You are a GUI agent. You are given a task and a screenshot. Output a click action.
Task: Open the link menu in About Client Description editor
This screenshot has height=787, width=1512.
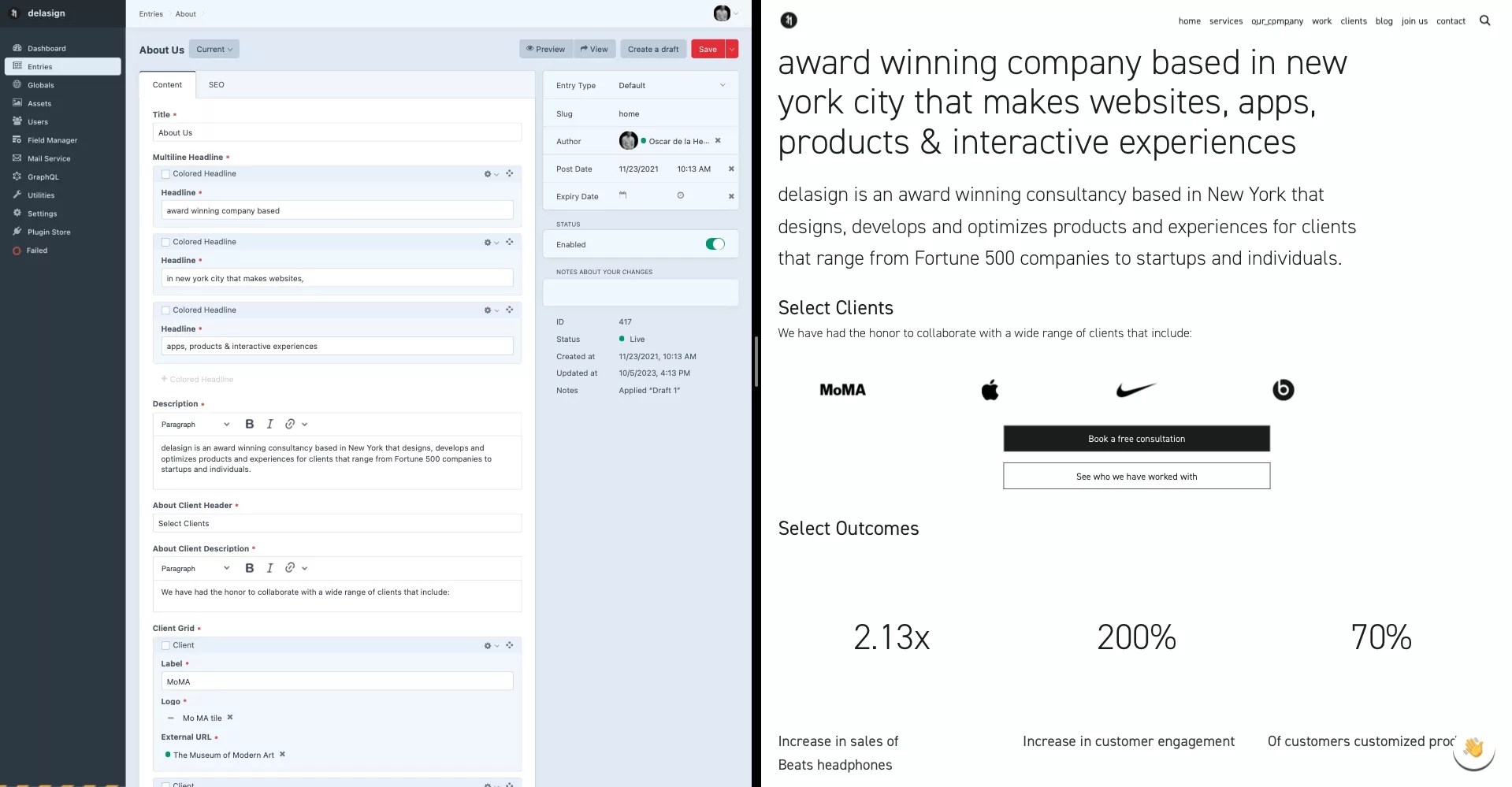(295, 568)
